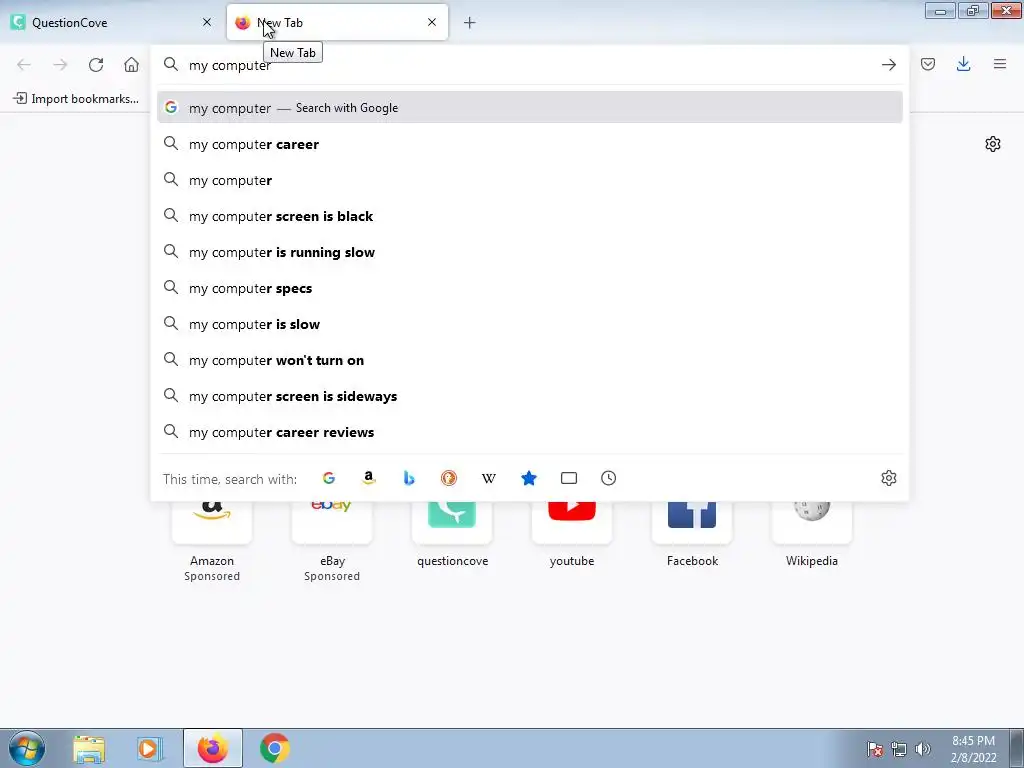Search Bookmarks using the star icon
Viewport: 1024px width, 768px height.
[x=529, y=478]
